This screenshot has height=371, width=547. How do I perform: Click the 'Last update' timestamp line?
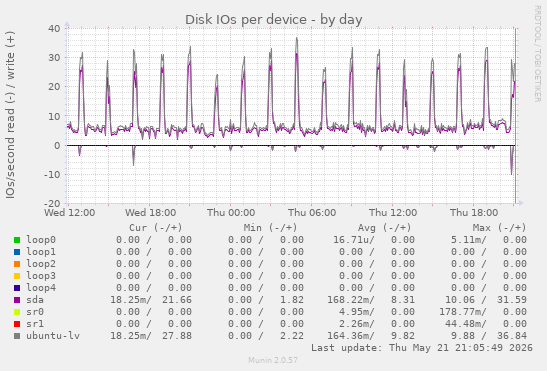(422, 348)
